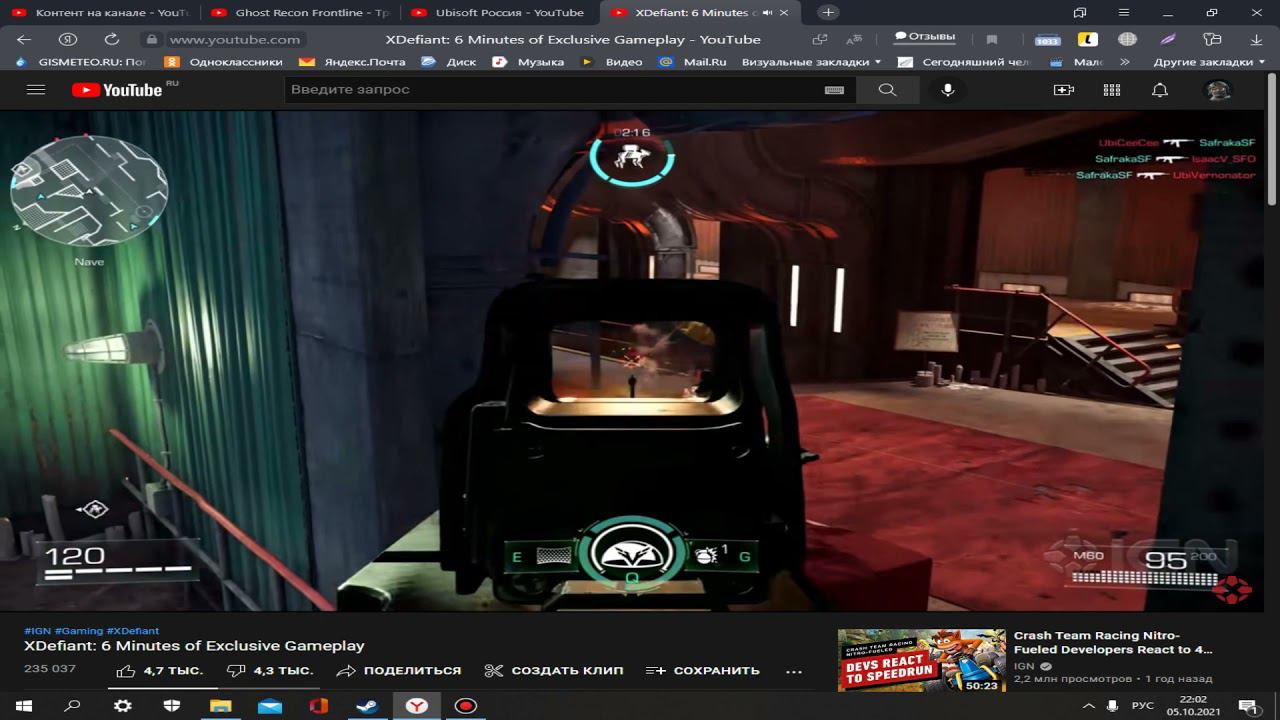Open the #Gaming hashtag link
1280x720 pixels.
(79, 631)
